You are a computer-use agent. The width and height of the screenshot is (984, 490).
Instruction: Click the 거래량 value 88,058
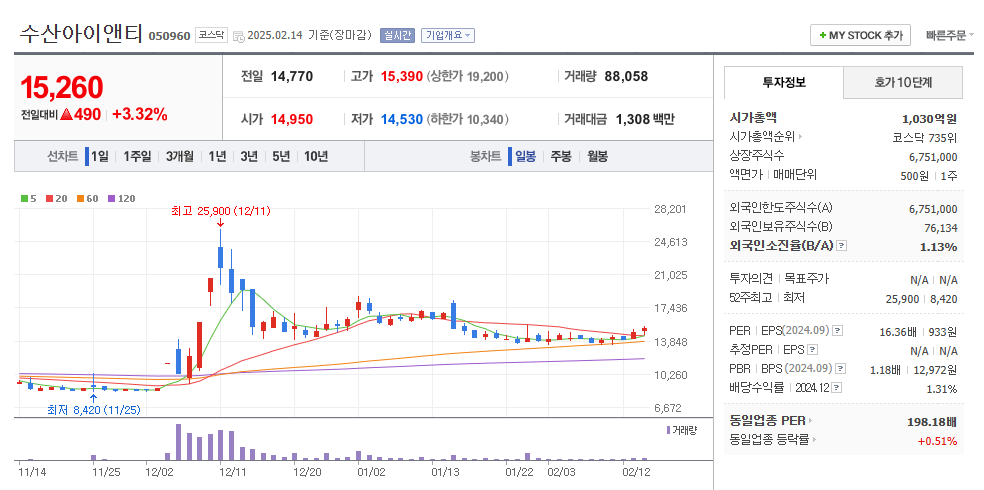tap(626, 77)
